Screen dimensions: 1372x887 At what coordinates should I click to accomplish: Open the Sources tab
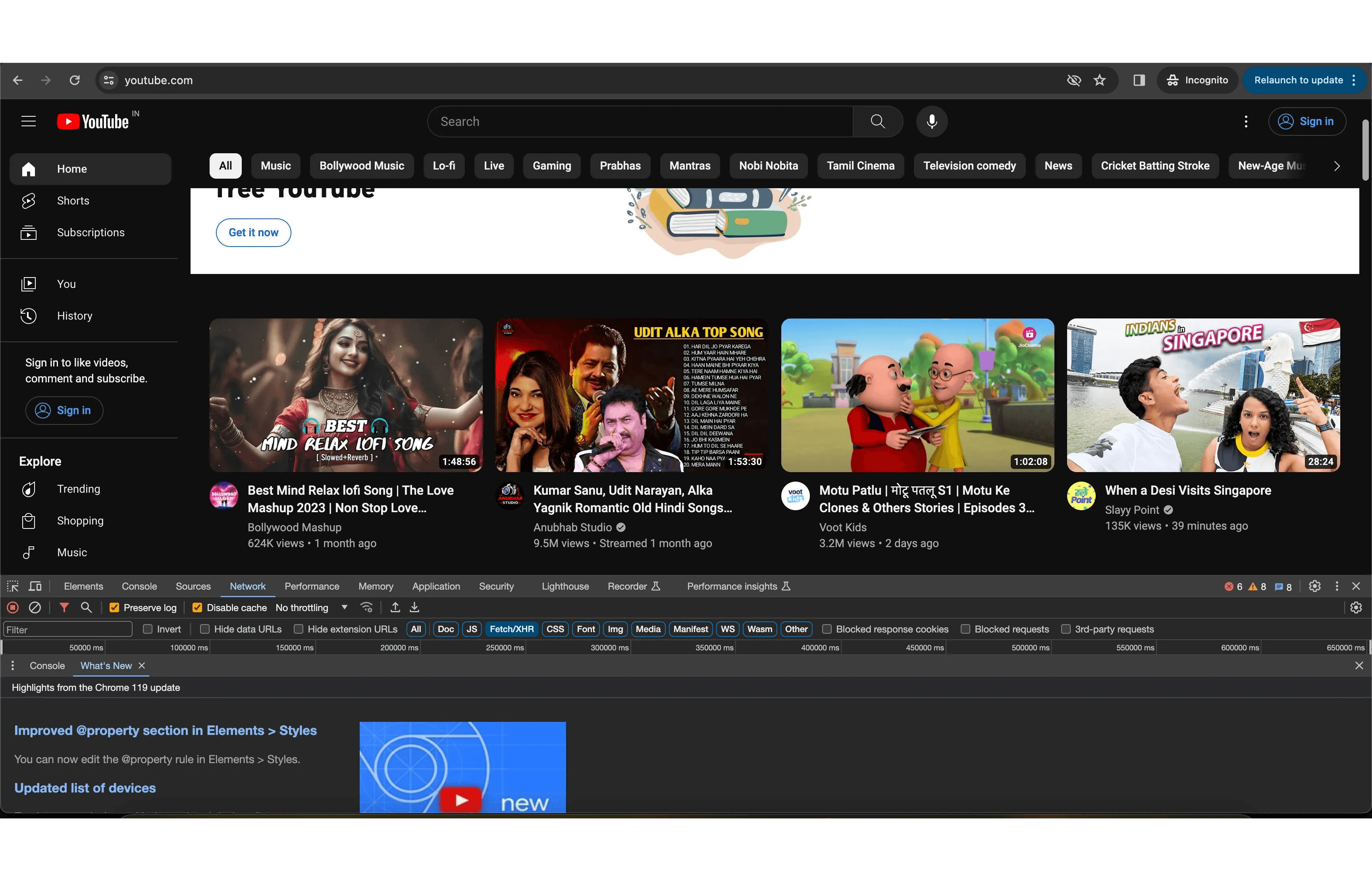193,586
